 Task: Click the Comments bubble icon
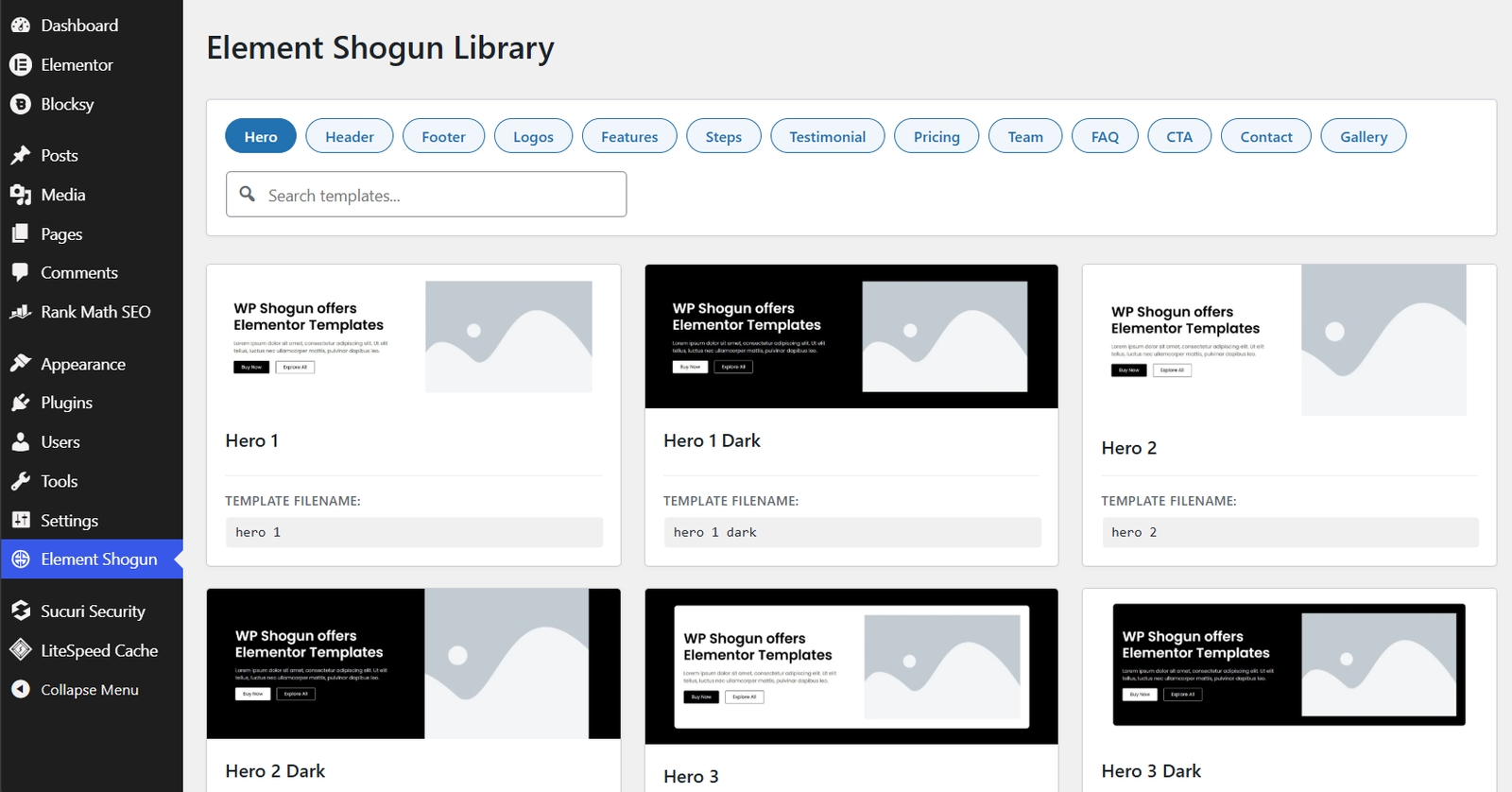click(21, 272)
